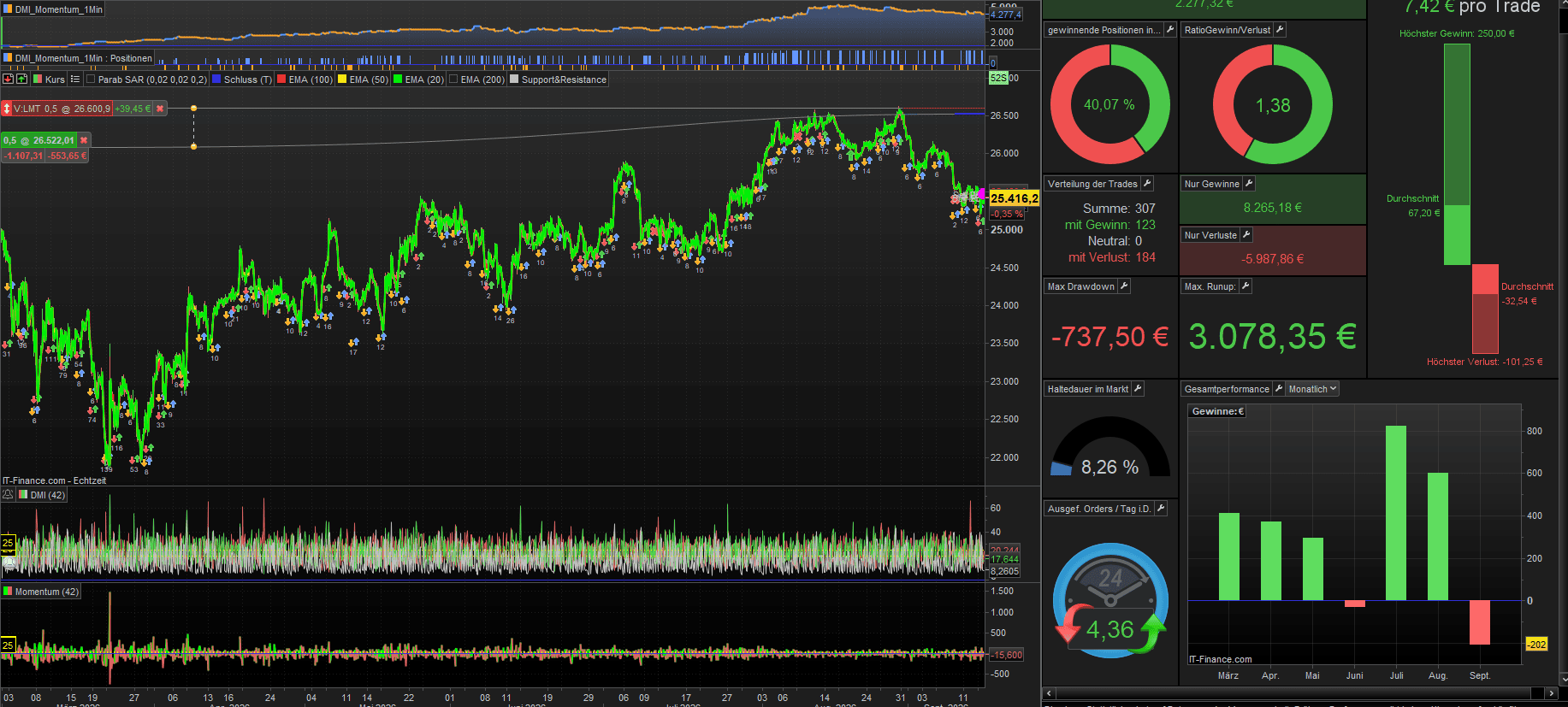Image resolution: width=1568 pixels, height=707 pixels.
Task: Cancel the V:LMT 26.600,9 order with red X
Action: pyautogui.click(x=160, y=109)
